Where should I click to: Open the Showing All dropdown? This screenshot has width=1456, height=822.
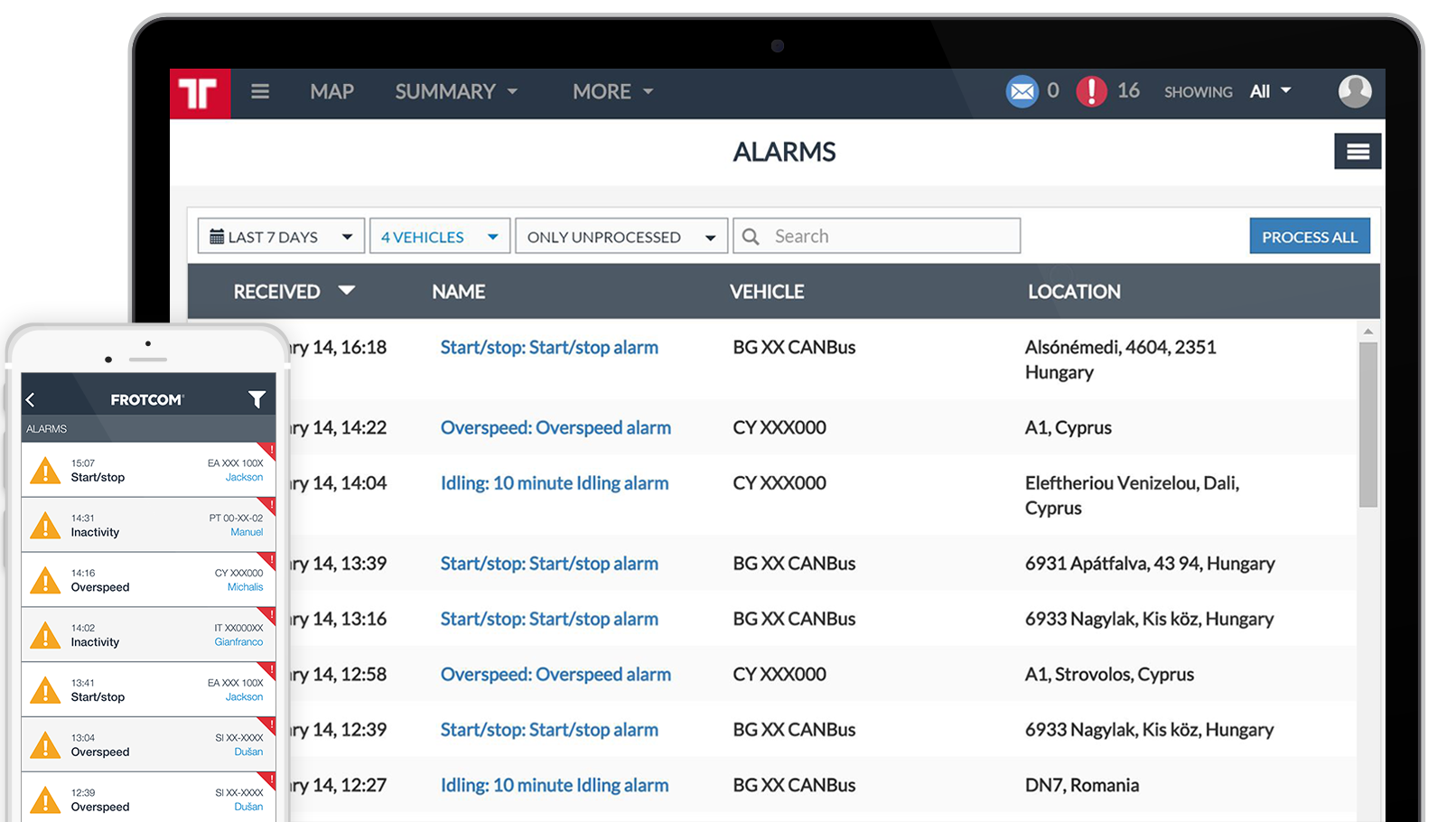click(1269, 91)
